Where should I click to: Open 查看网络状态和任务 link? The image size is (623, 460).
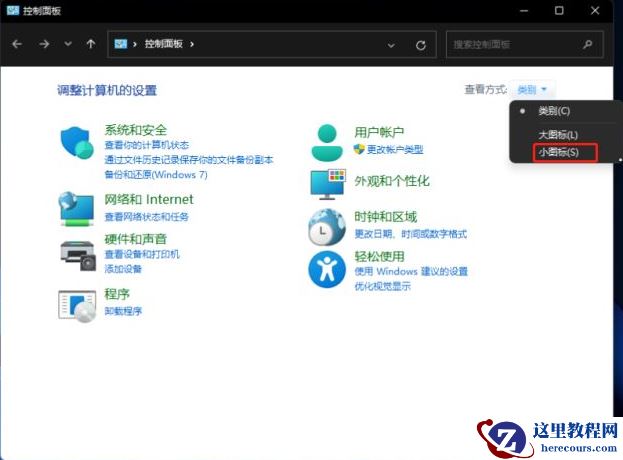tap(147, 216)
